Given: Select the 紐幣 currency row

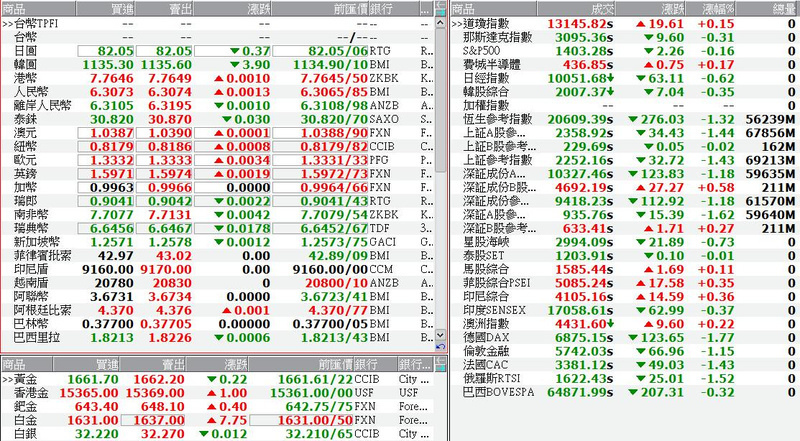Looking at the screenshot, I should (217, 146).
